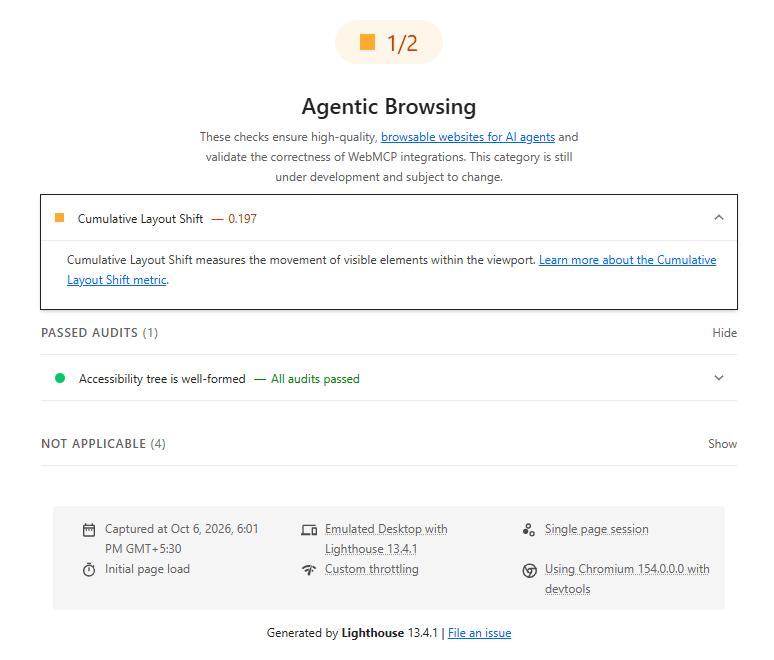Click the Initial page load text
The height and width of the screenshot is (660, 774).
click(x=147, y=569)
